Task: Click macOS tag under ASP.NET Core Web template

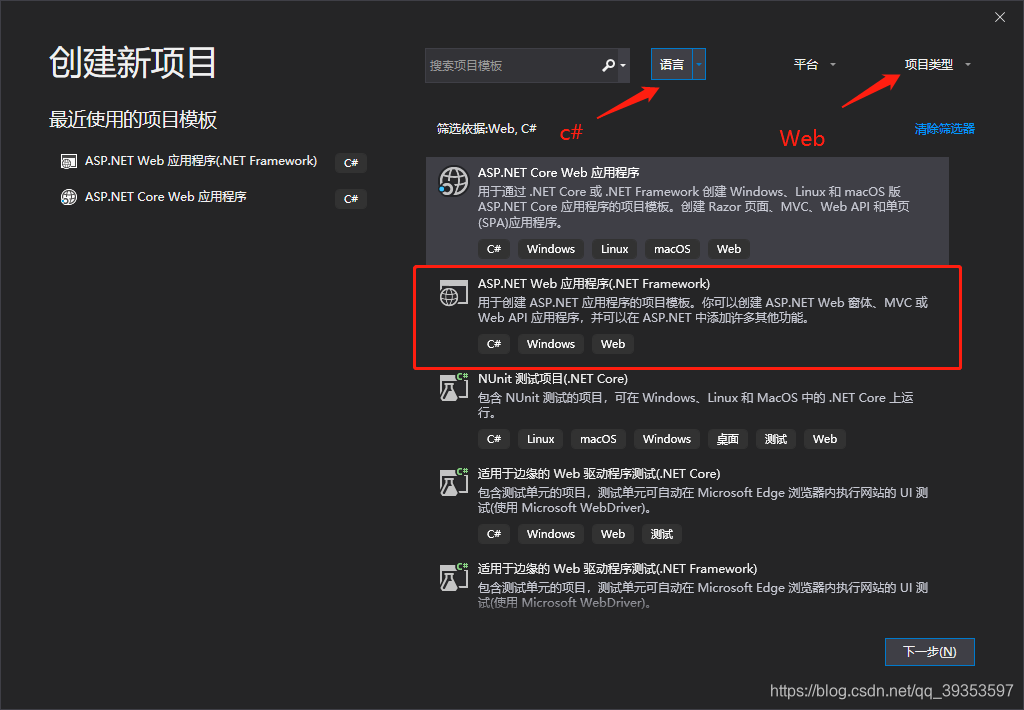Action: point(672,249)
